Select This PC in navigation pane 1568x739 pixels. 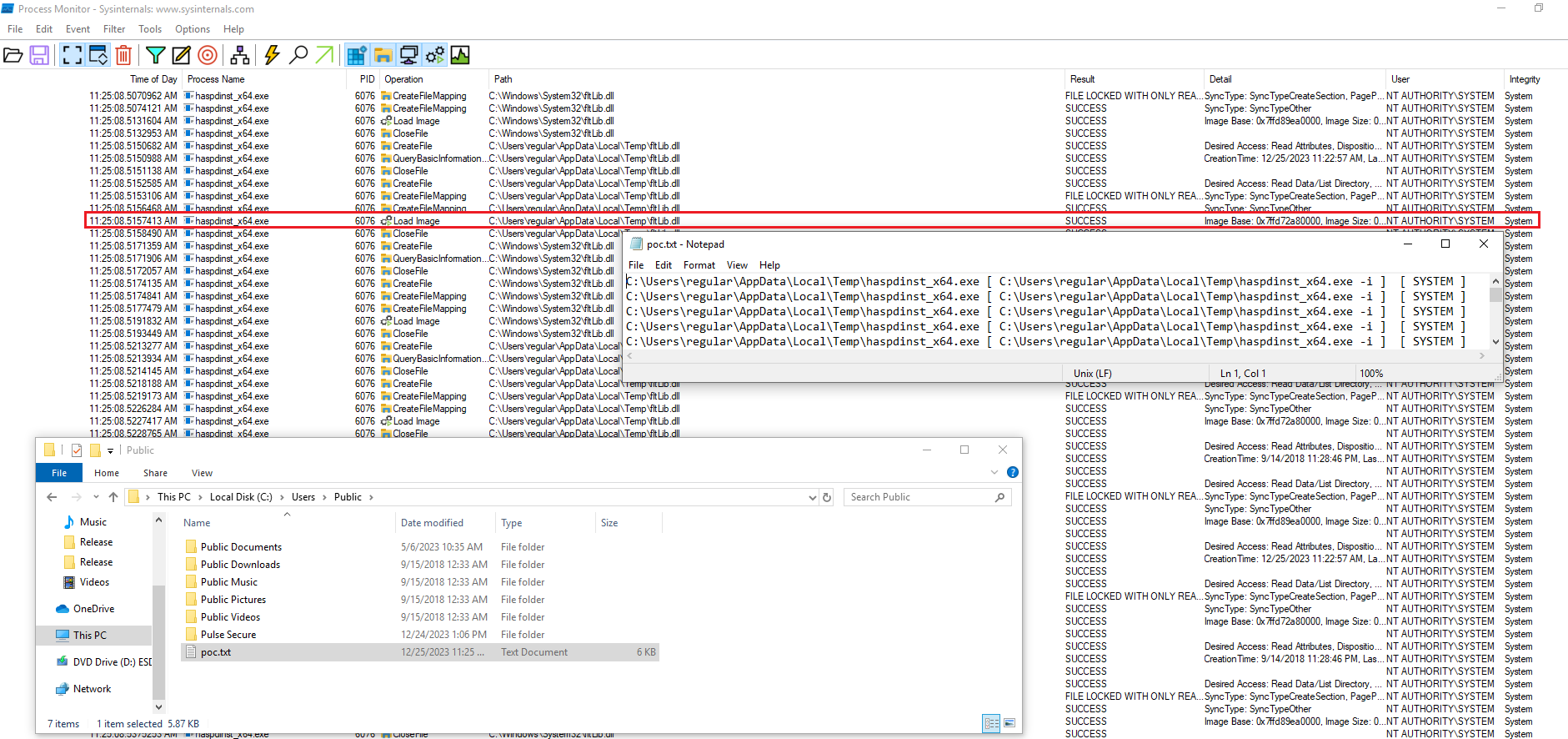click(x=90, y=635)
